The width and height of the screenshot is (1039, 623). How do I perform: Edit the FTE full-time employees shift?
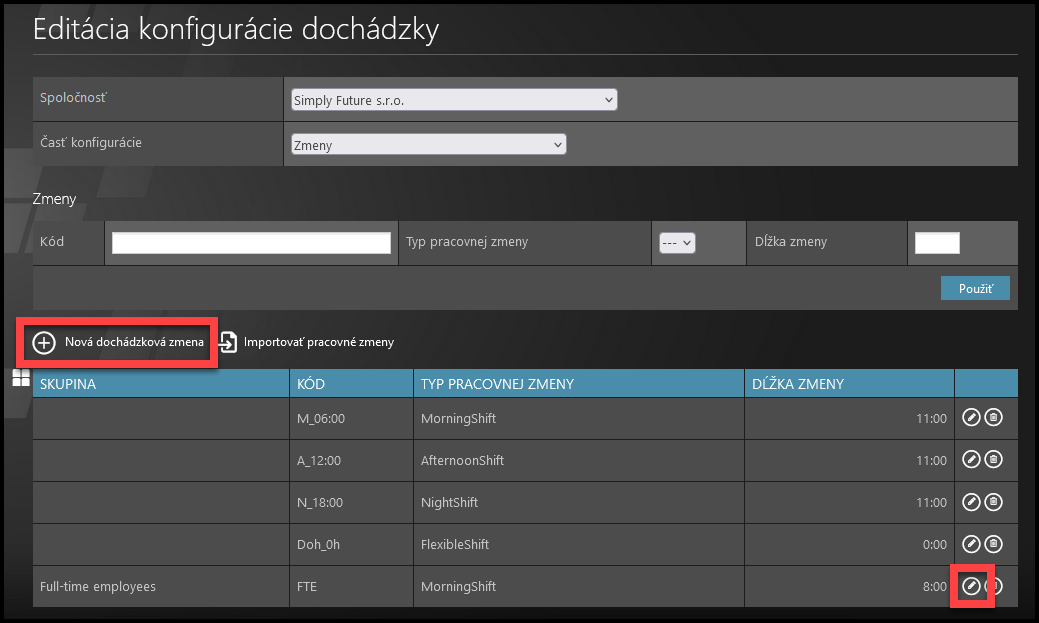[x=970, y=586]
